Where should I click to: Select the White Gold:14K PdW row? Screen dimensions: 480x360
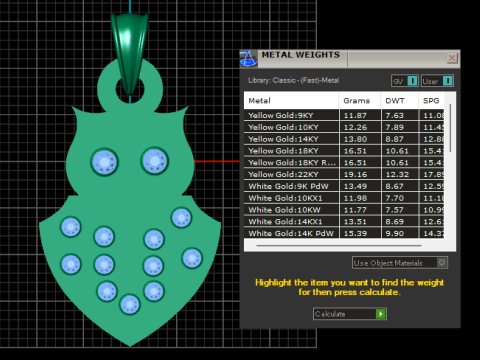[344, 233]
